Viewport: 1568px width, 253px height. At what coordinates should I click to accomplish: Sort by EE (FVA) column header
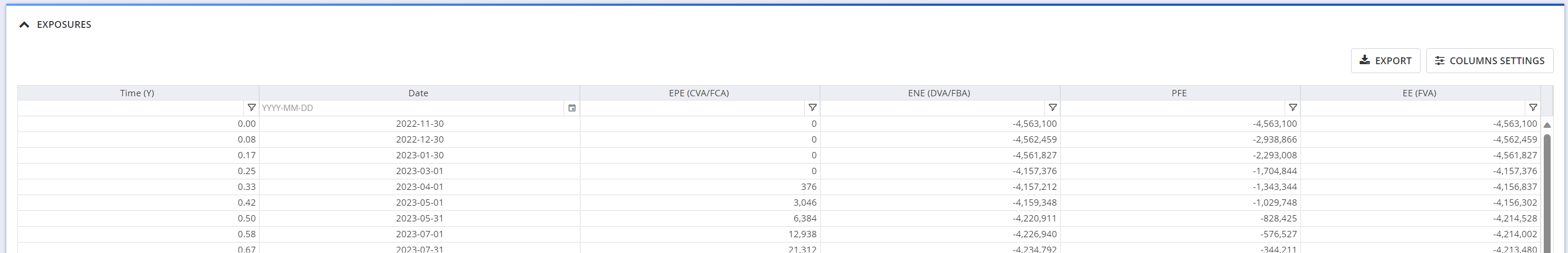1419,93
